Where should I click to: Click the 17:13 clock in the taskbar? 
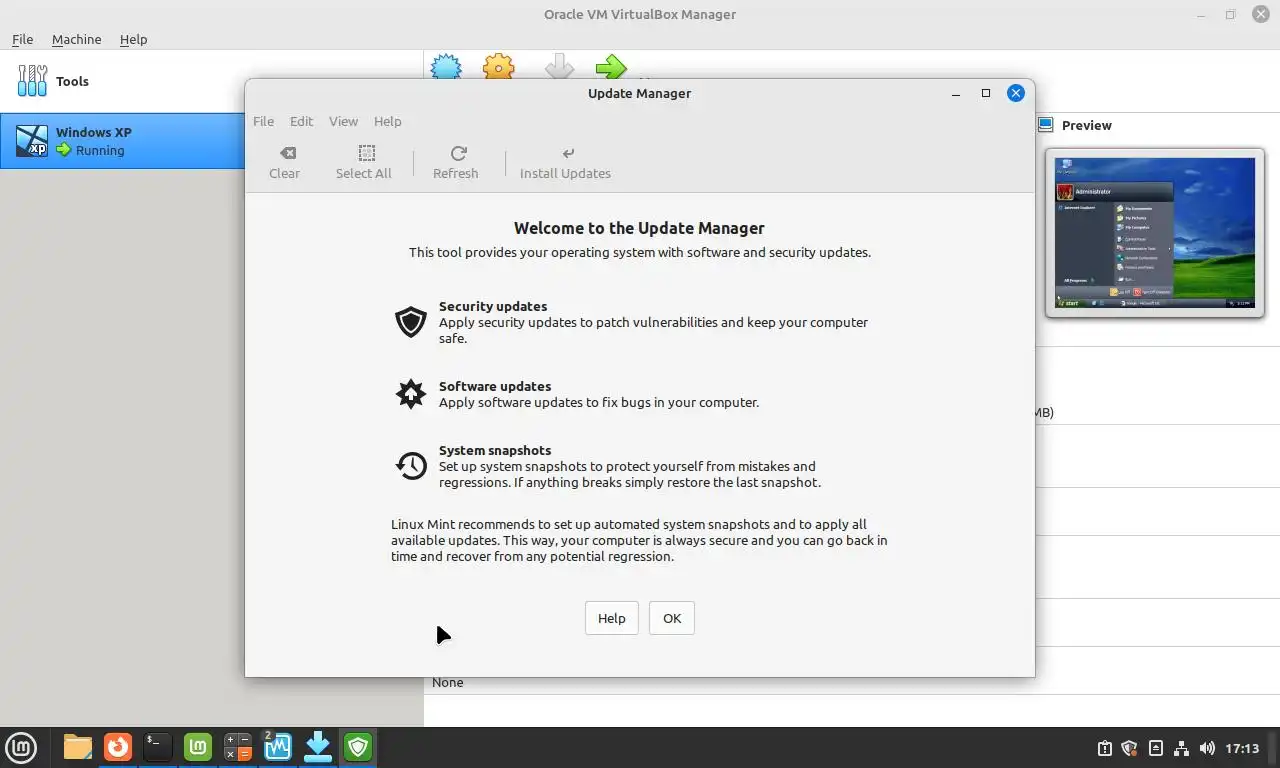pyautogui.click(x=1242, y=748)
